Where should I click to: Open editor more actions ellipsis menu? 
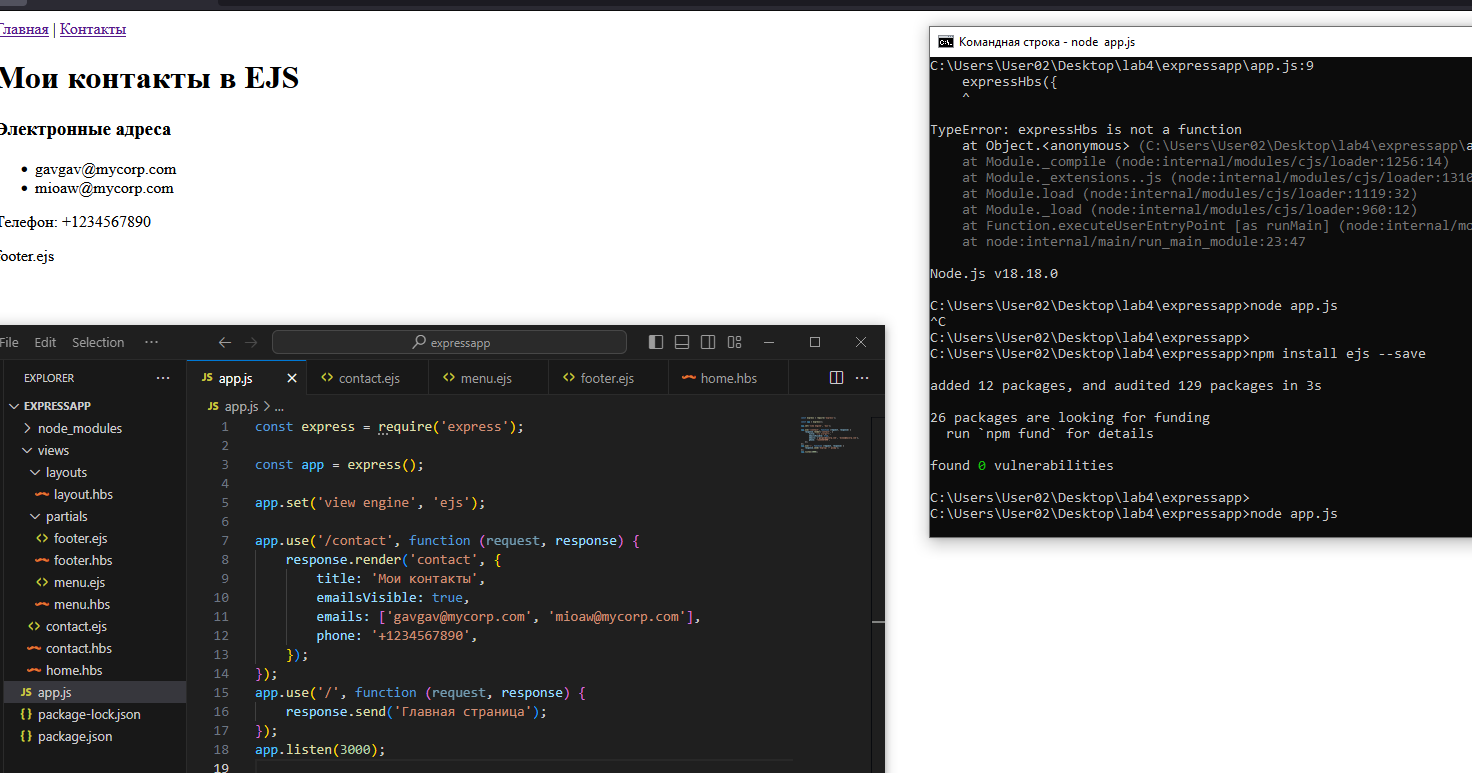862,378
